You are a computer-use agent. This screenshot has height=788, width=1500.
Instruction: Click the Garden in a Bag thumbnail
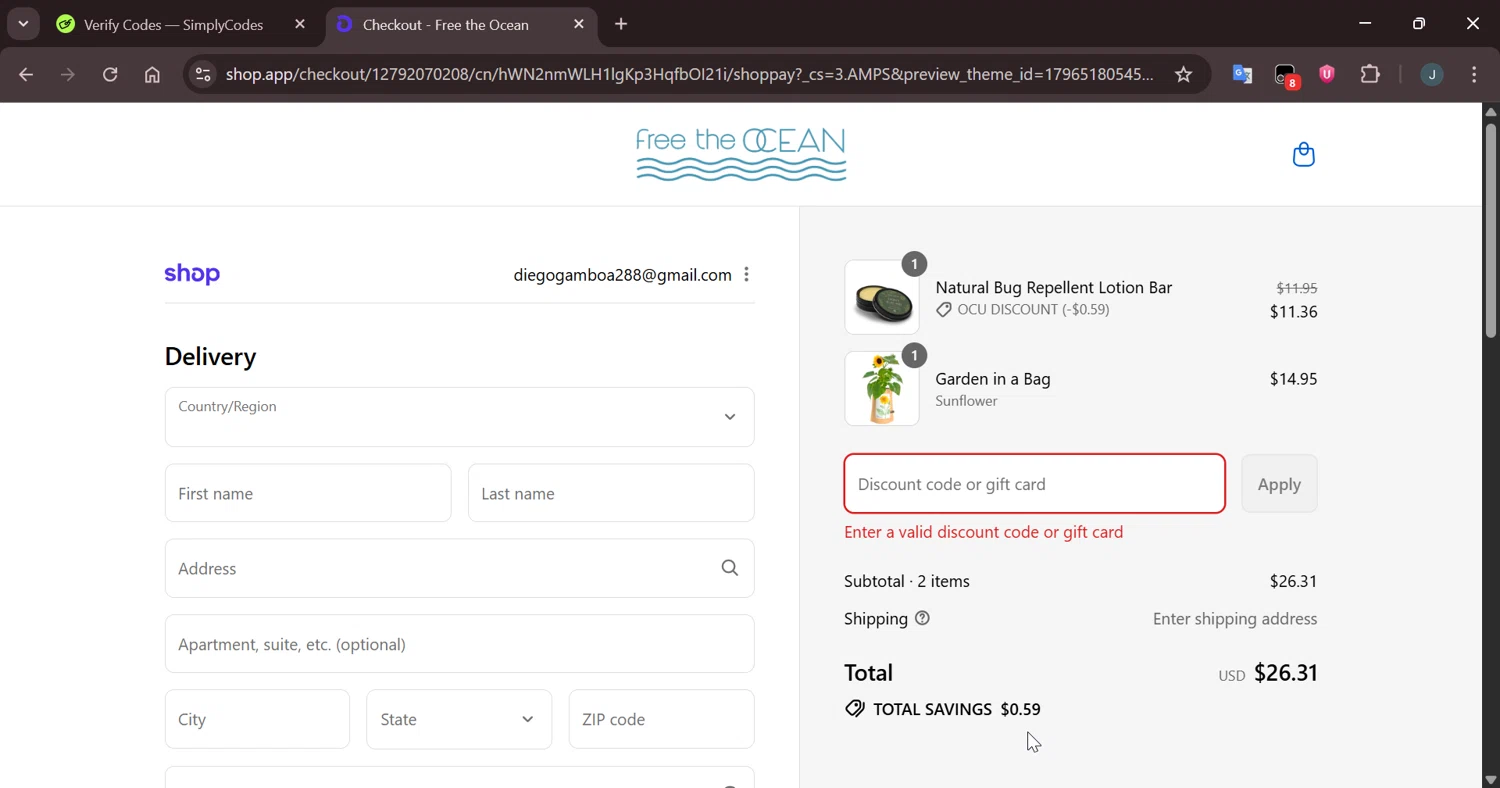tap(882, 388)
